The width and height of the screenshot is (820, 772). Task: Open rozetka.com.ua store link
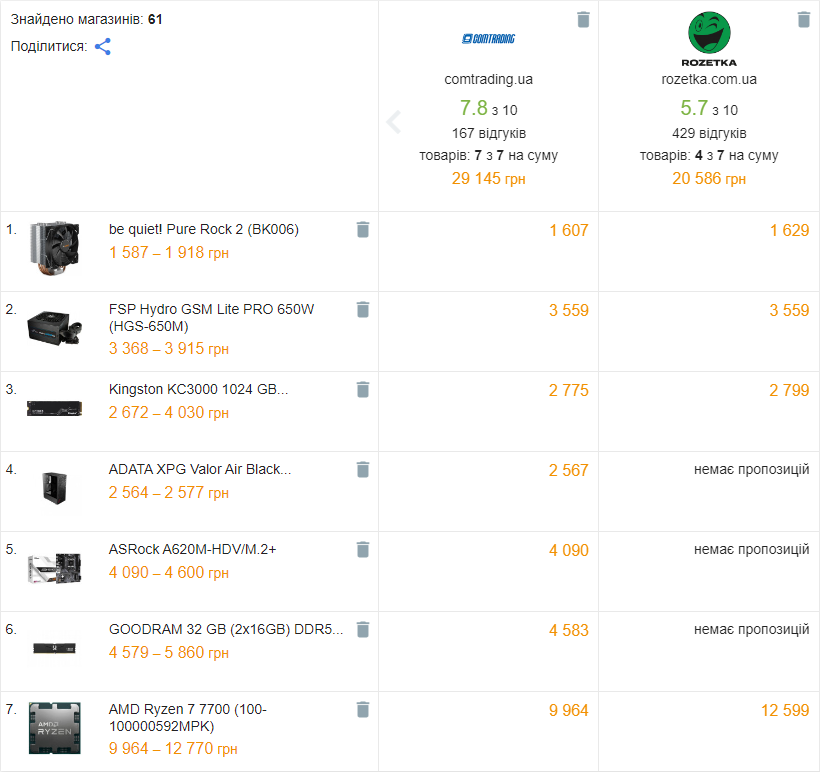(709, 80)
